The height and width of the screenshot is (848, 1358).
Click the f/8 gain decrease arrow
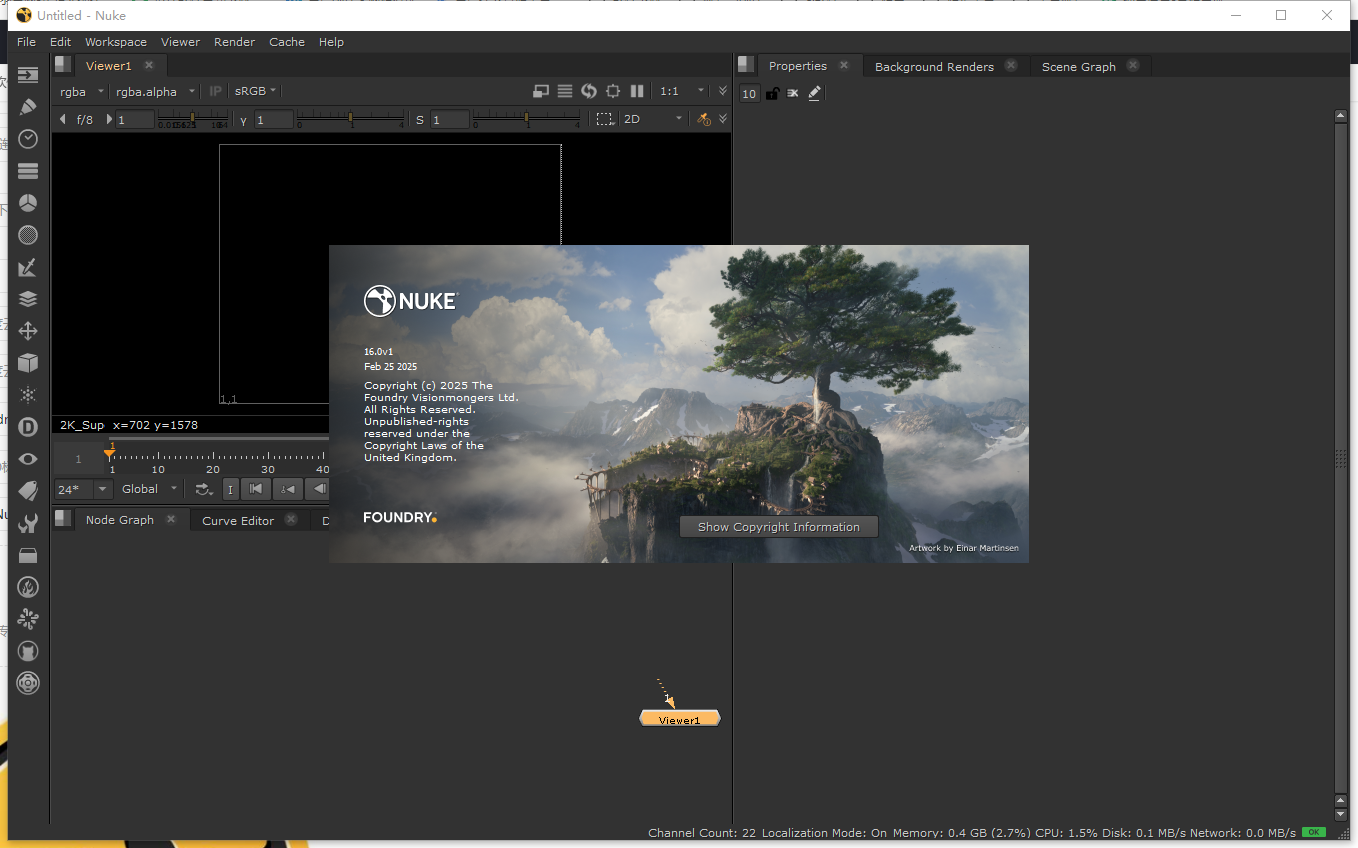63,119
